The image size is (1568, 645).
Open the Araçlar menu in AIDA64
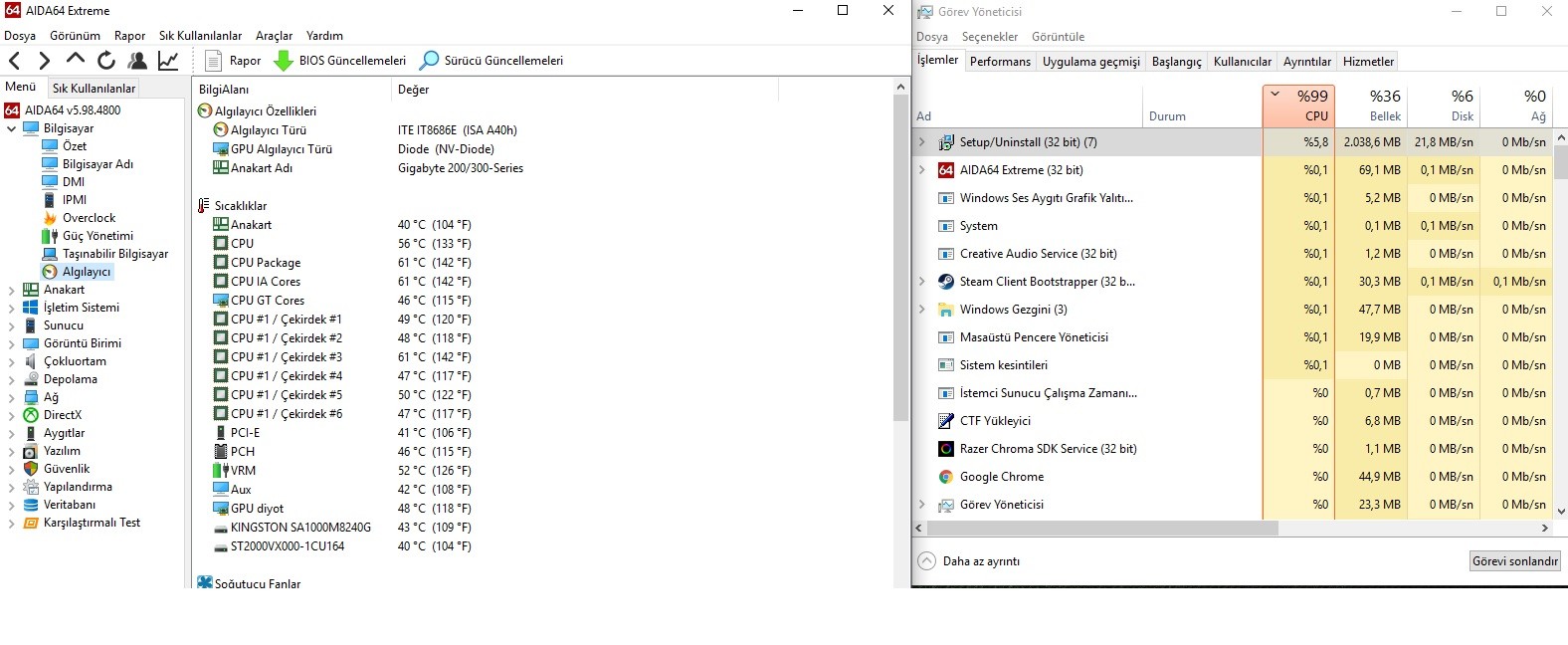click(274, 36)
